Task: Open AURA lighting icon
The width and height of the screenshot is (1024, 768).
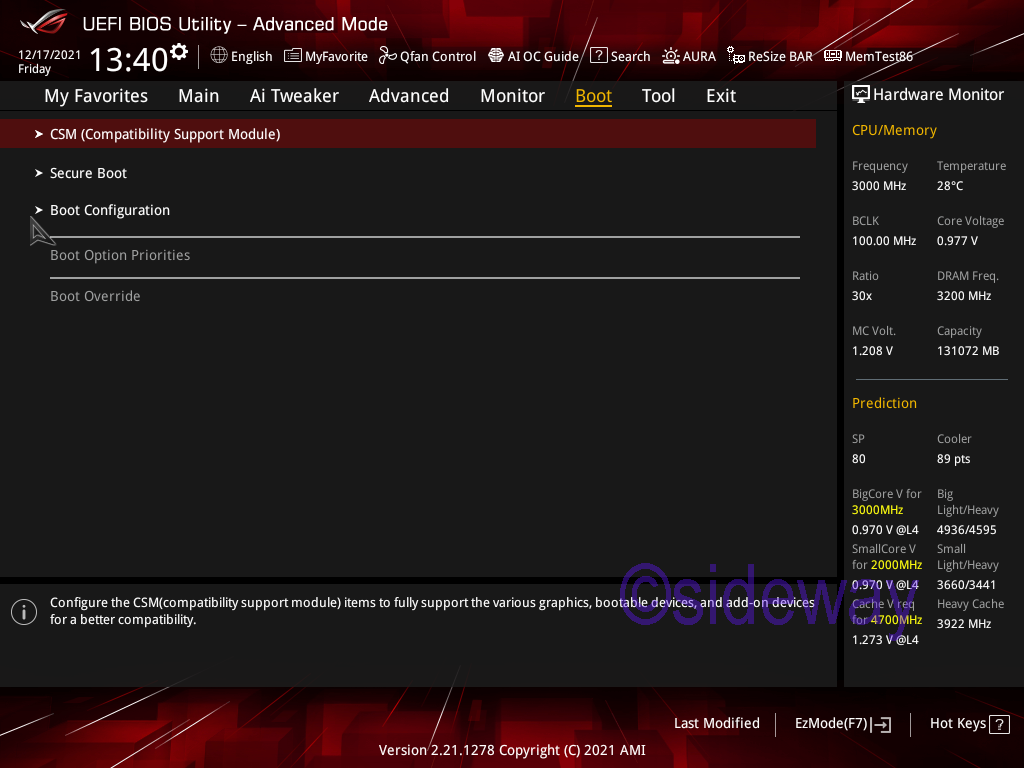Action: pos(671,56)
